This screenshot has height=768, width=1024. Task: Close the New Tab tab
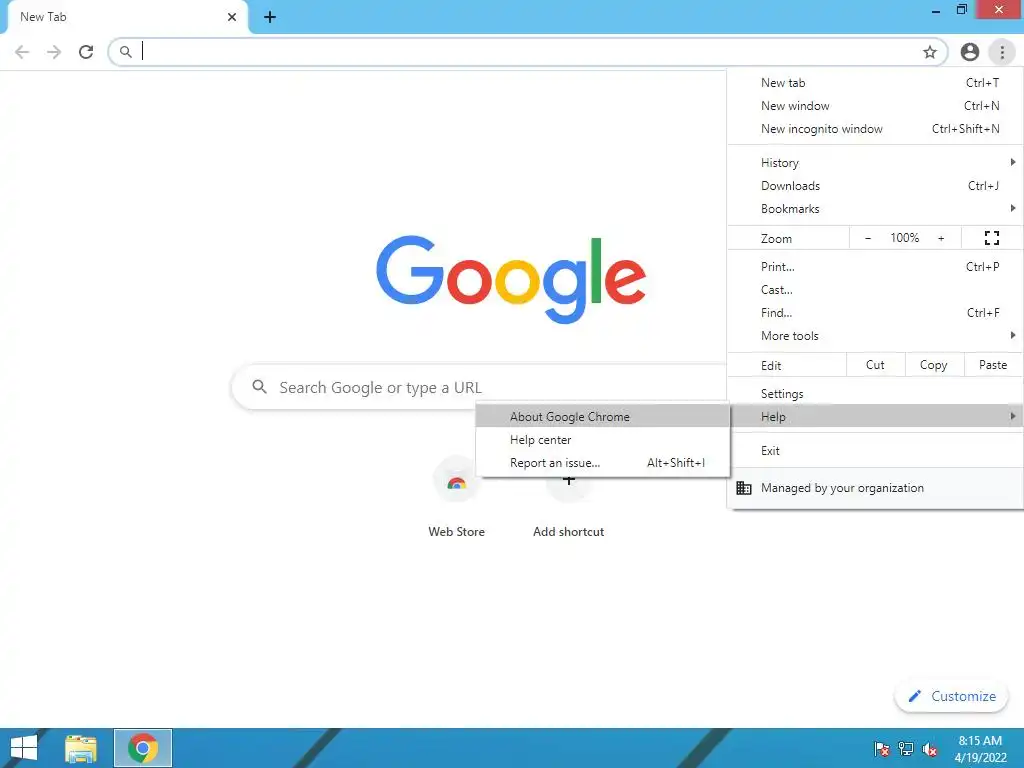coord(232,17)
